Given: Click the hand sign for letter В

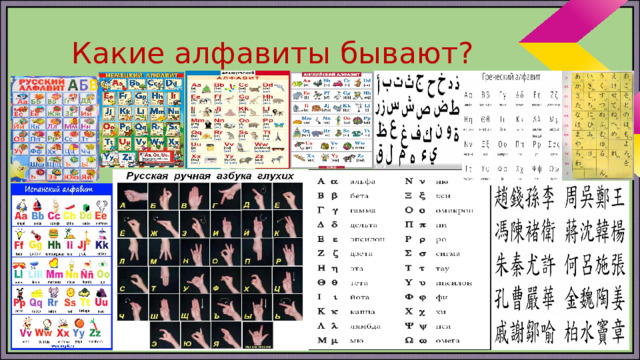Looking at the screenshot, I should 195,197.
